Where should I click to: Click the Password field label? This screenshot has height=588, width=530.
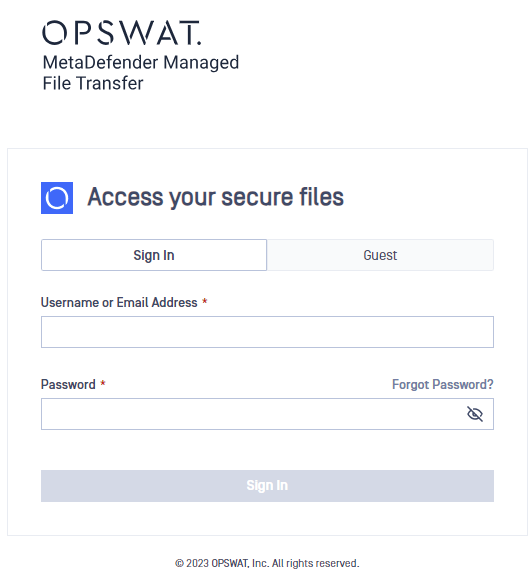tap(68, 384)
